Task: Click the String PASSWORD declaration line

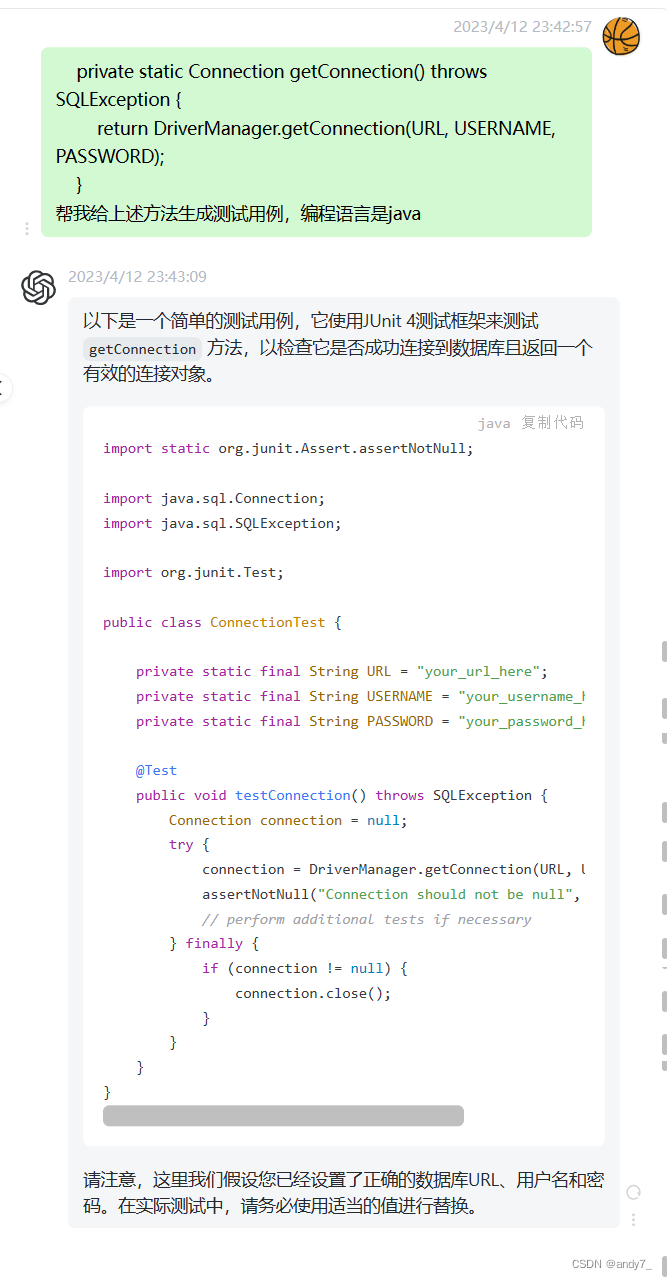Action: pyautogui.click(x=360, y=721)
